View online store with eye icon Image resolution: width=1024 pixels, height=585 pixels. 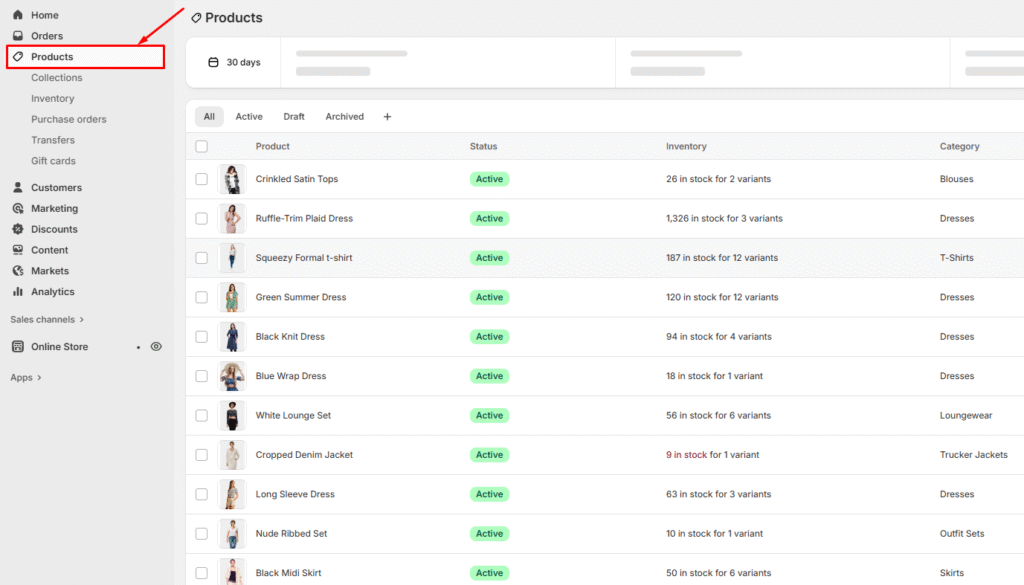156,347
